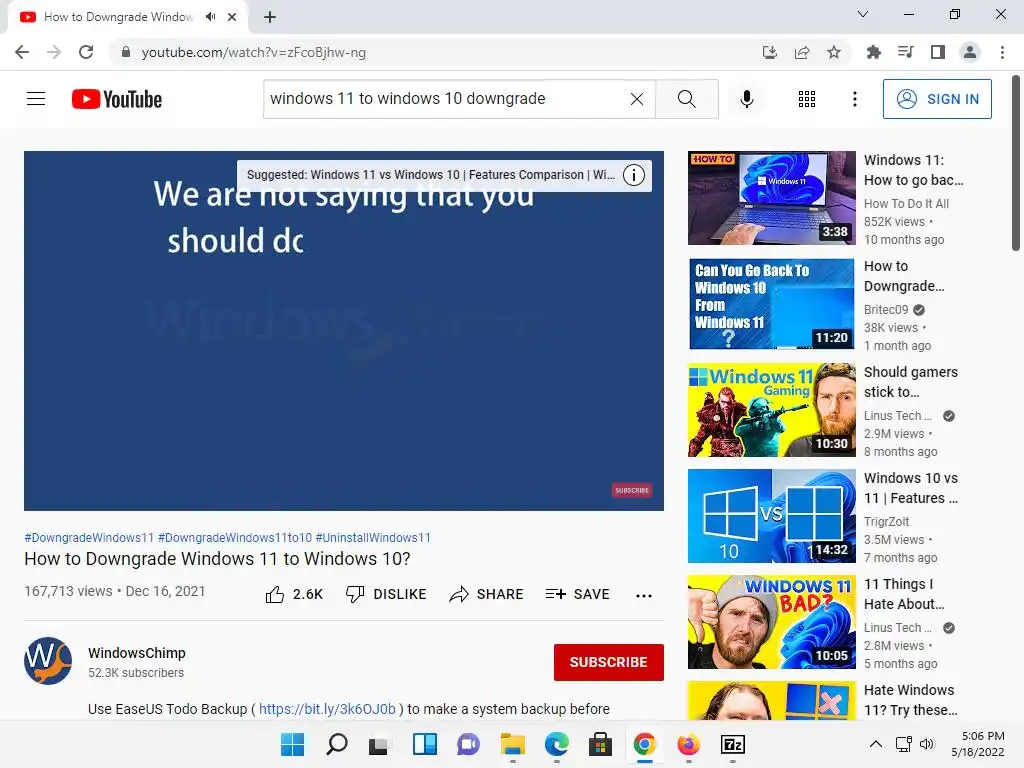
Task: Open more actions ellipsis below video
Action: 644,595
